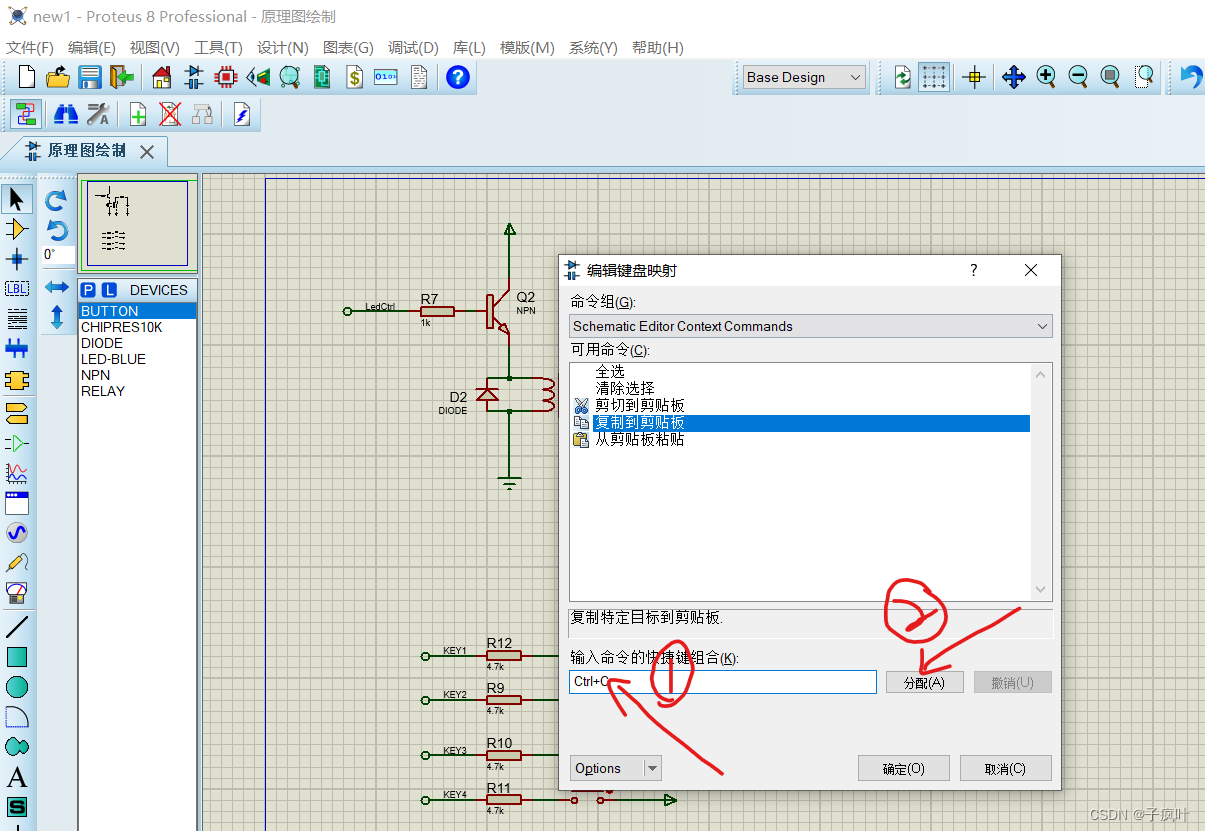Select DIODE in the devices list
This screenshot has width=1205, height=831.
point(102,343)
